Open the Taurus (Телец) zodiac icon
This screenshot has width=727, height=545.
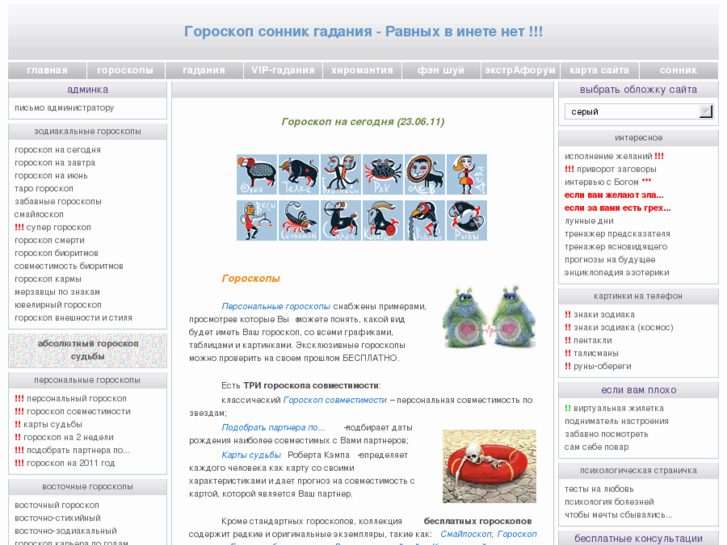coord(299,174)
